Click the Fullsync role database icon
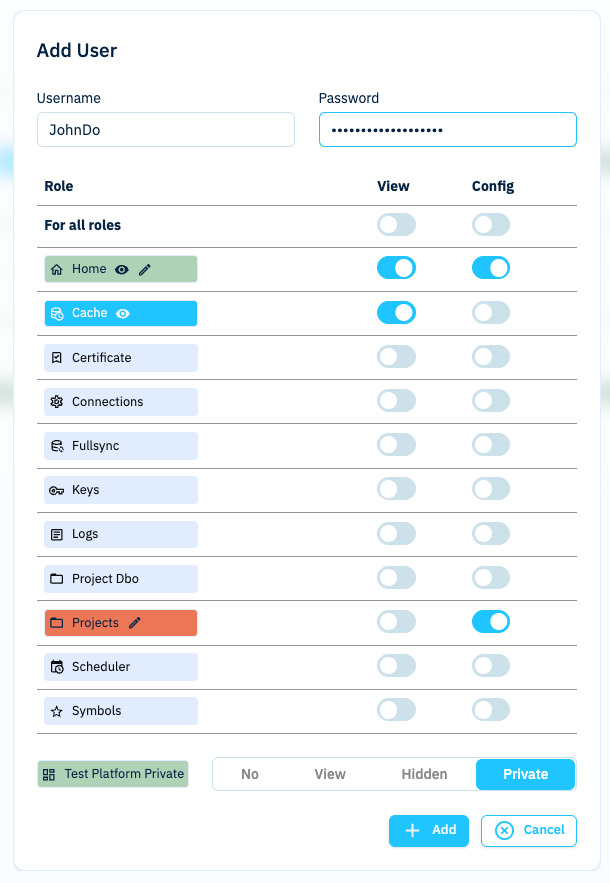 57,446
